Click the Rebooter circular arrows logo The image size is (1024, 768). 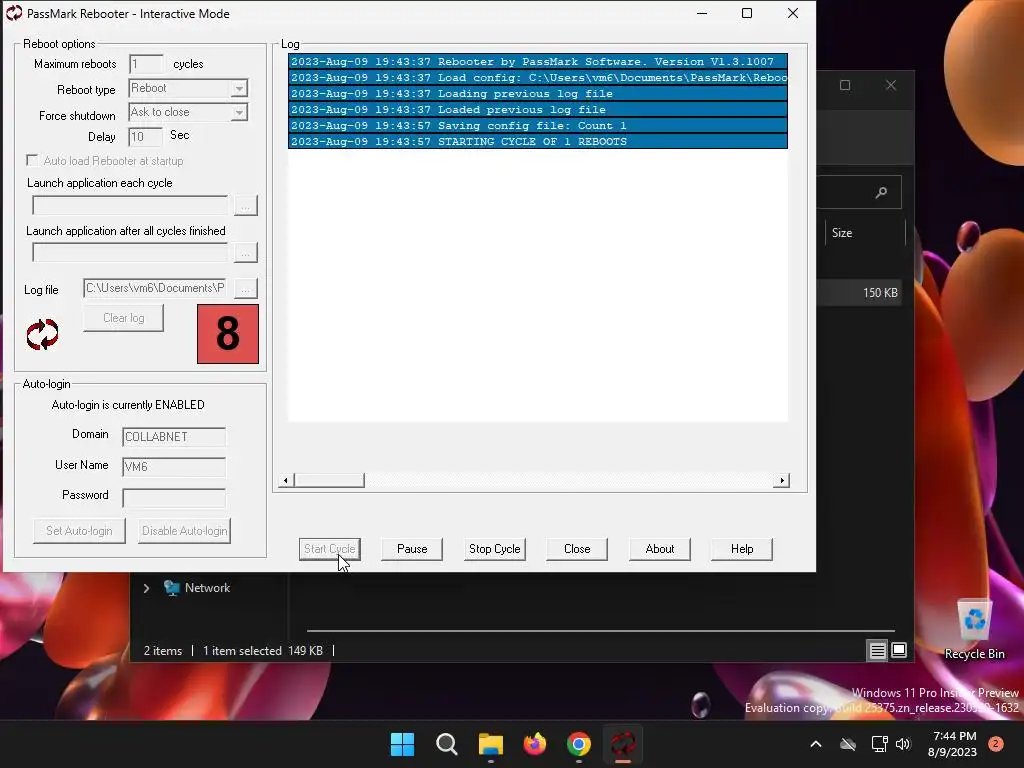pyautogui.click(x=42, y=334)
